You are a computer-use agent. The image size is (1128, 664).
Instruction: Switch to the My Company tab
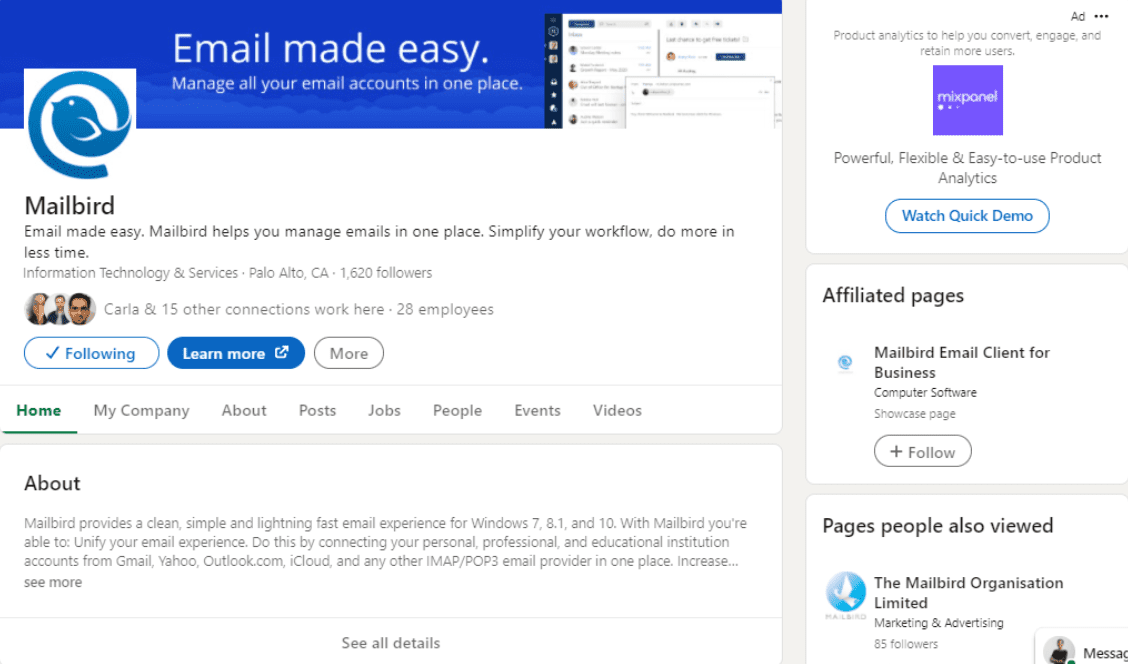pyautogui.click(x=142, y=410)
